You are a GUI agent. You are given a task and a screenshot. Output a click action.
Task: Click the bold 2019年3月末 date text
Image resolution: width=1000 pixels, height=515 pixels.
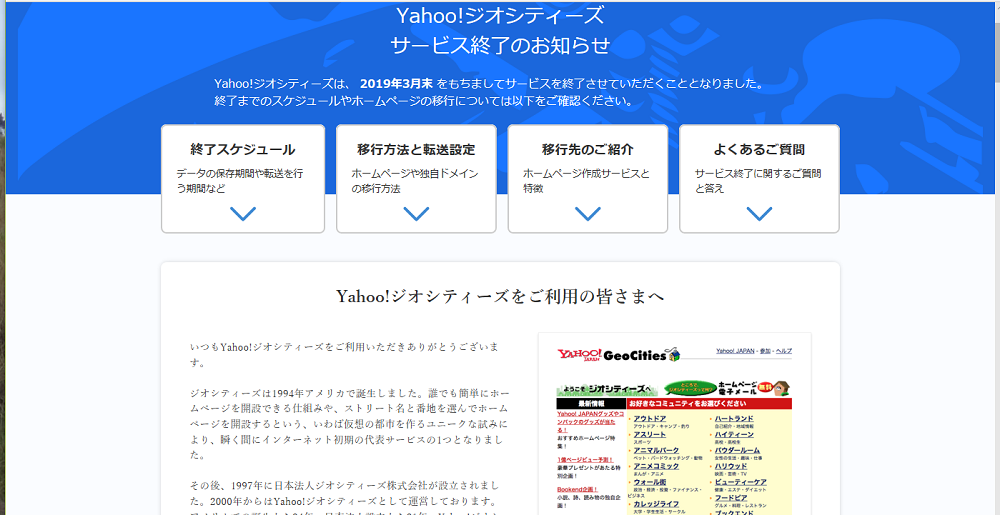[x=397, y=83]
